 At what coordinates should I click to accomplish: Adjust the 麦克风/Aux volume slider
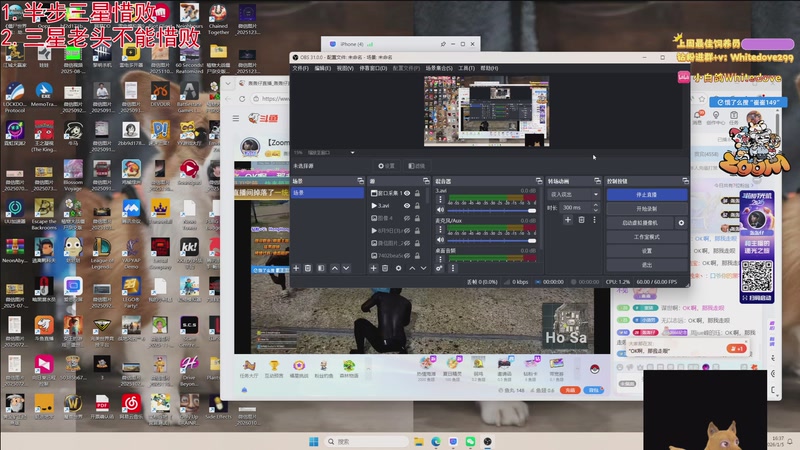point(491,241)
